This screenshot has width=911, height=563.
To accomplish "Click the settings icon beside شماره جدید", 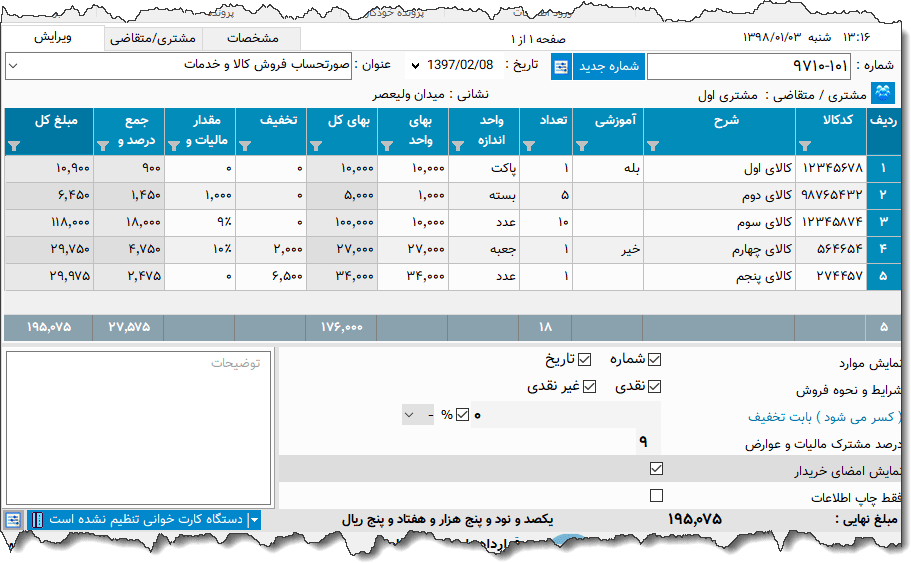I will (560, 67).
